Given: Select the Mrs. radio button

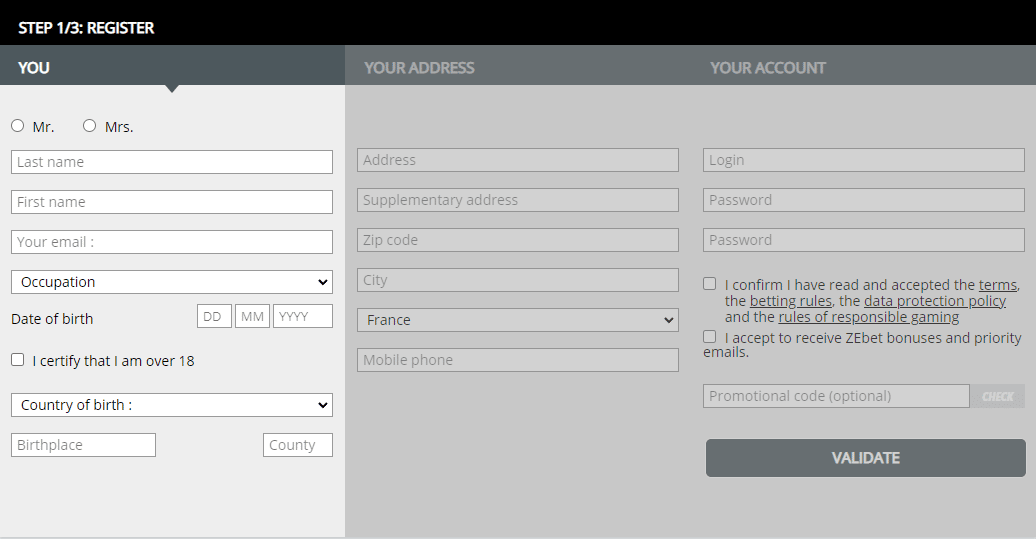Looking at the screenshot, I should coord(89,126).
